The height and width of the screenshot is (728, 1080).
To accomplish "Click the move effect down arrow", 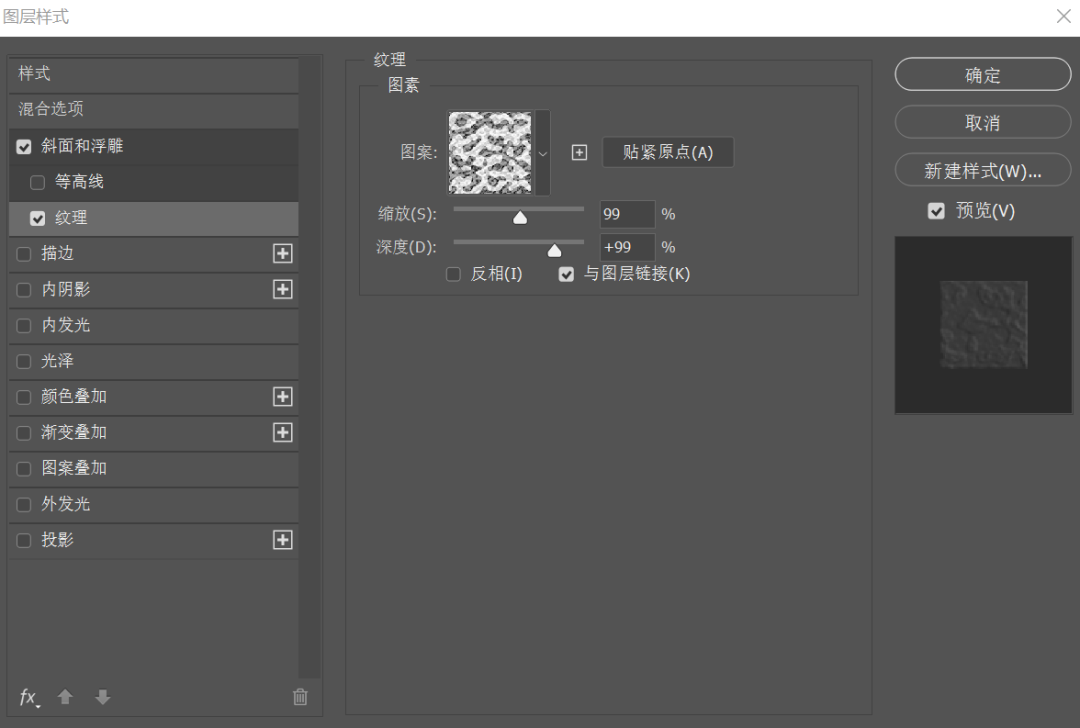I will (102, 698).
